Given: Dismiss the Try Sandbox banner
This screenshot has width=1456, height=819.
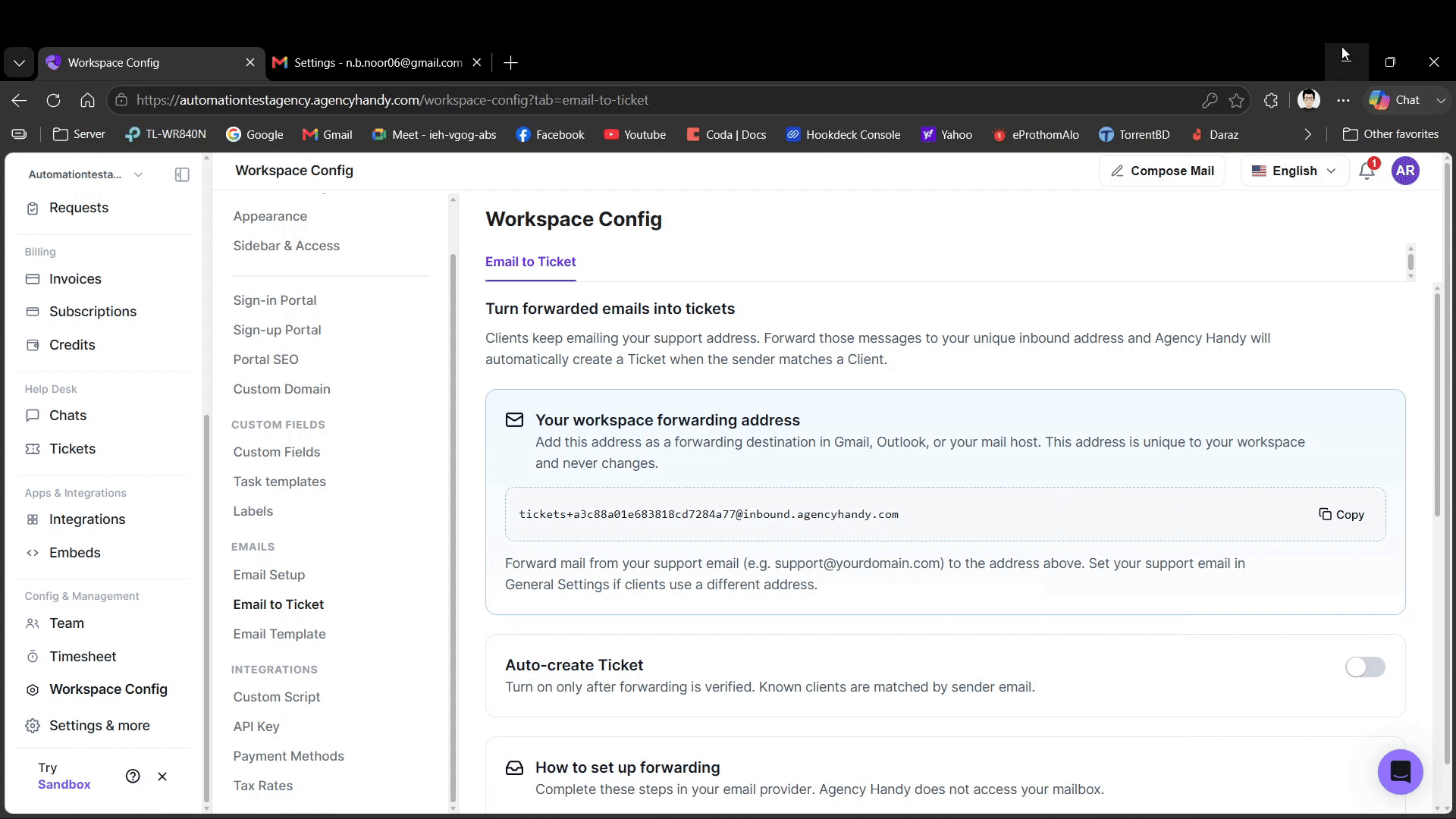Looking at the screenshot, I should coord(162,776).
